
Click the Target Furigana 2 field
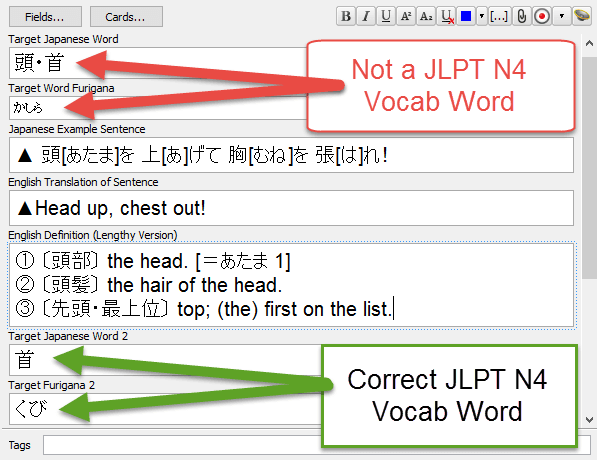(165, 409)
